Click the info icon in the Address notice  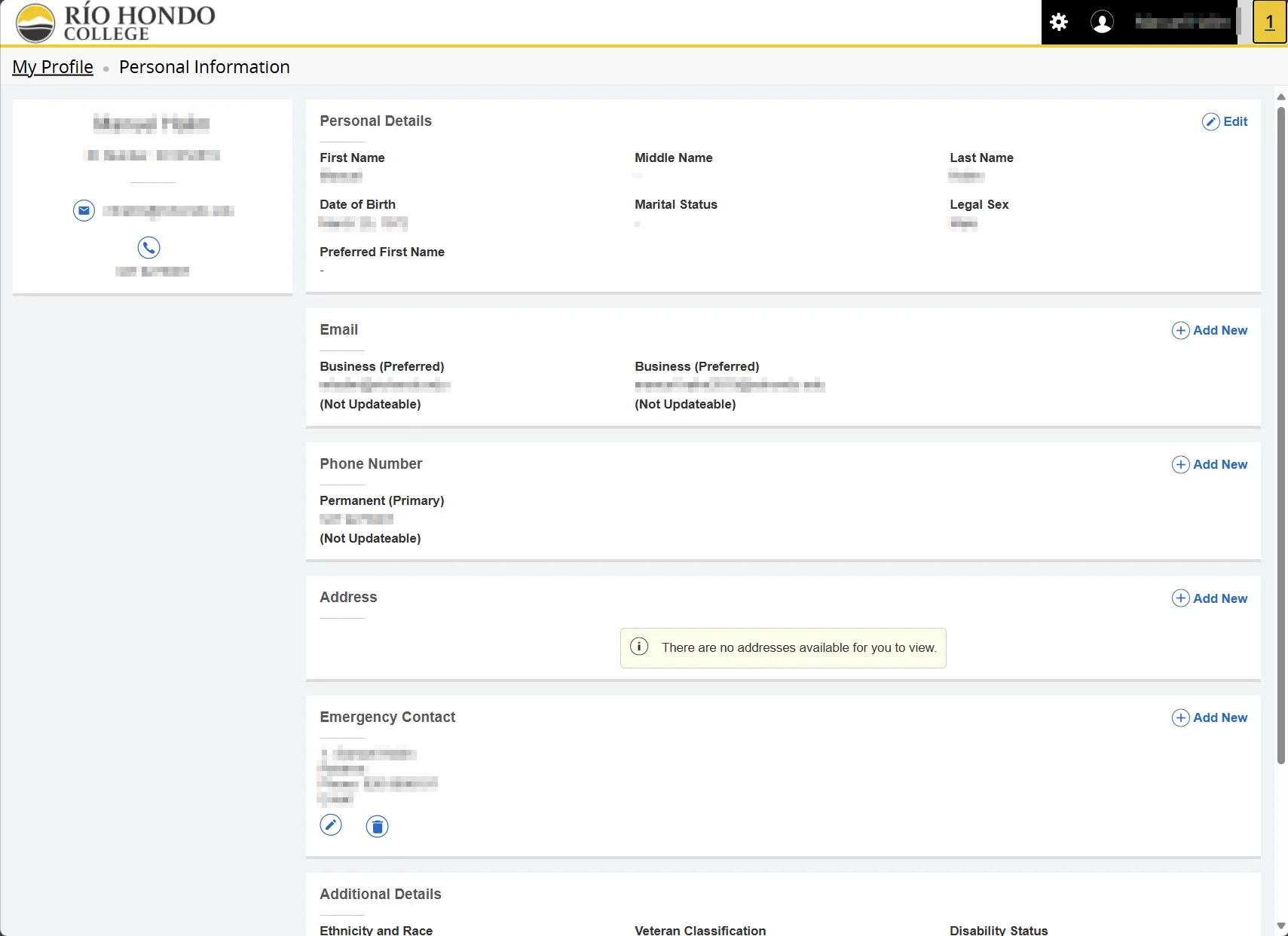point(638,647)
